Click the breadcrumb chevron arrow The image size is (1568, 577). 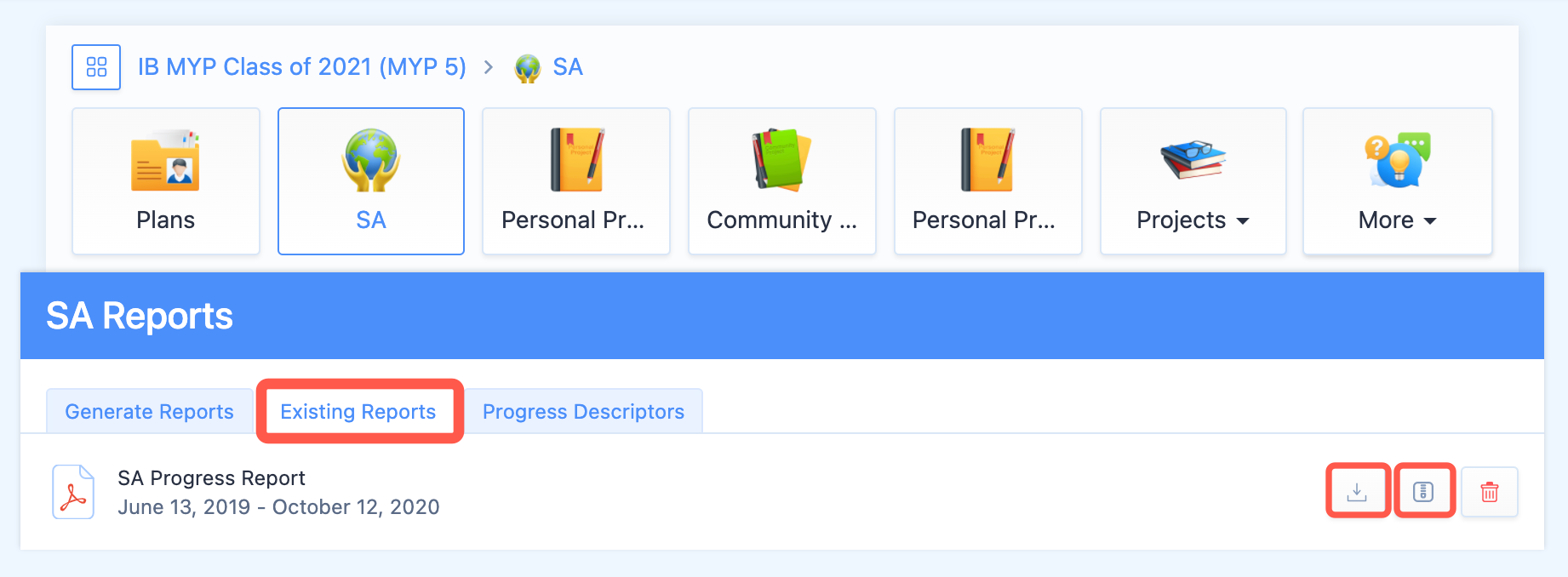point(489,67)
